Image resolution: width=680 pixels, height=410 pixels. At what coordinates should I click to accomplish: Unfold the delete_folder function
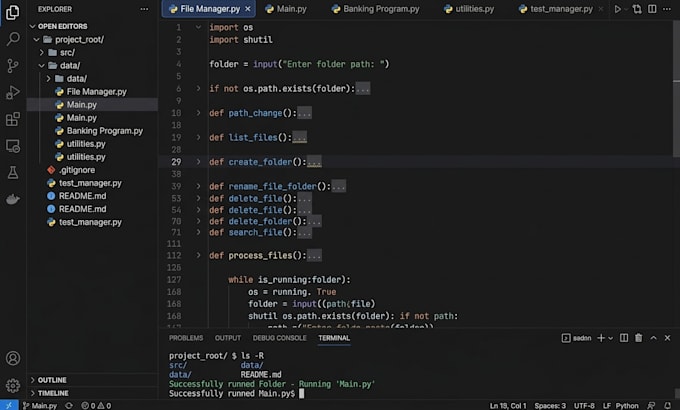pyautogui.click(x=198, y=221)
